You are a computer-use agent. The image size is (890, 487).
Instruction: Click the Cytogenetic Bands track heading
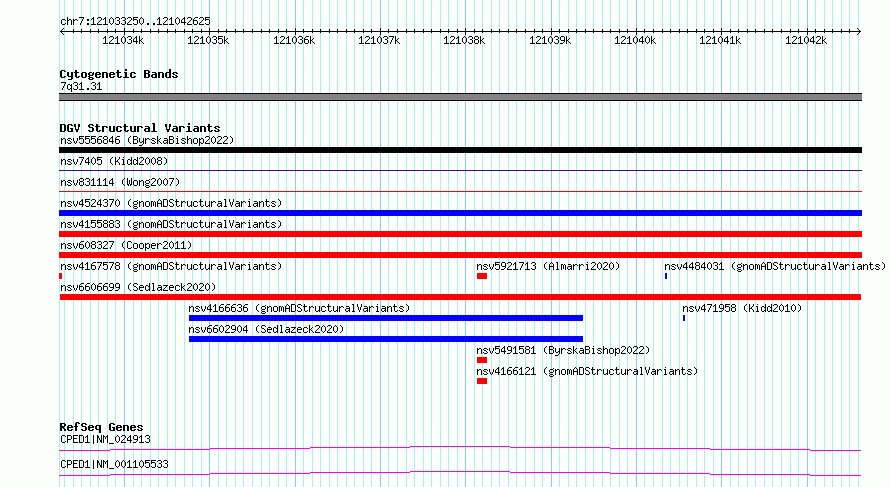click(x=119, y=74)
